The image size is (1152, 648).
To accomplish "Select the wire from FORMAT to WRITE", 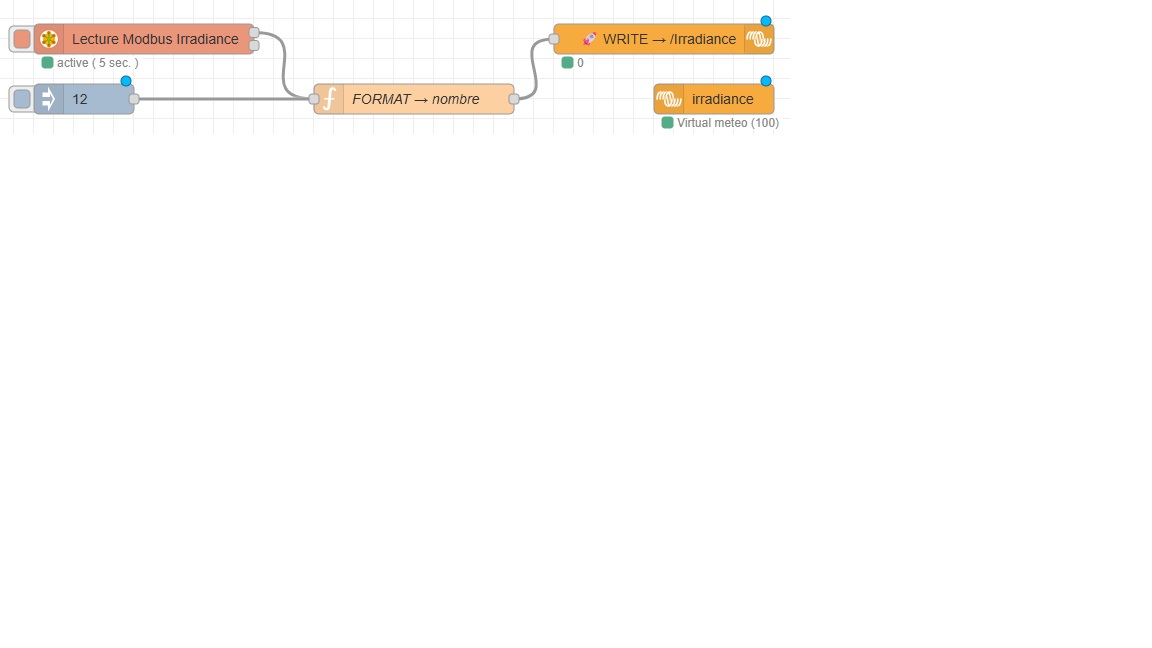I will [x=534, y=69].
